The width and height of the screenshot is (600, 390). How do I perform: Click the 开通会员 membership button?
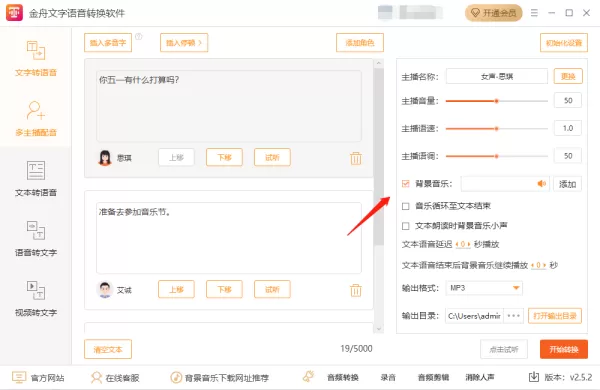click(x=494, y=13)
